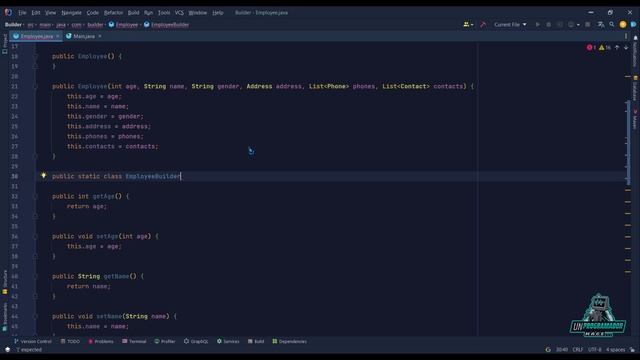Click the Search Everywhere magnifier icon
The image size is (640, 360).
[x=611, y=24]
